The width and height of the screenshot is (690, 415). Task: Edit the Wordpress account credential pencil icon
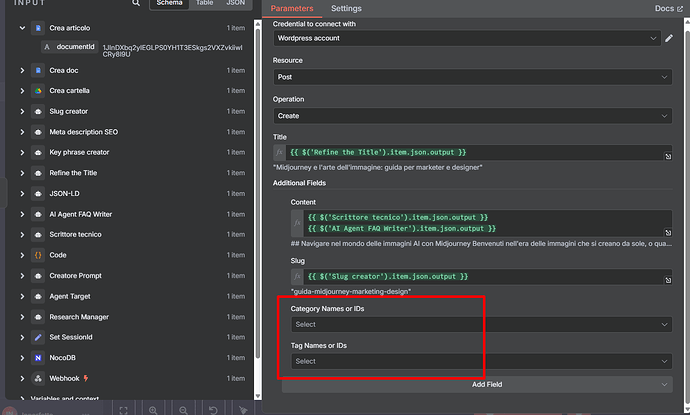point(669,38)
